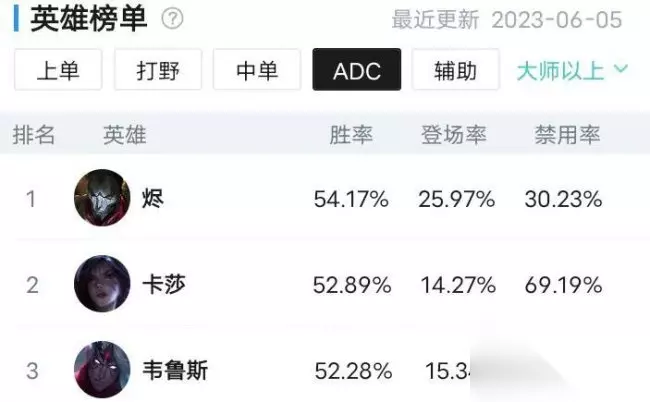Choose the 辅助 position tab

pos(455,70)
